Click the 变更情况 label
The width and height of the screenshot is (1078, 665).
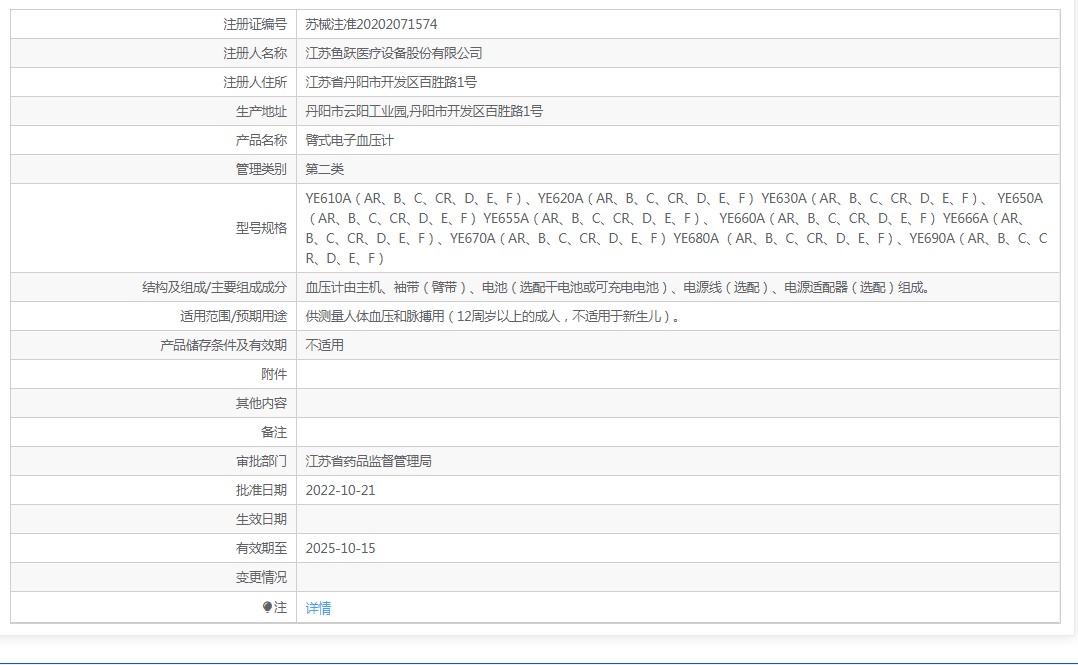261,577
